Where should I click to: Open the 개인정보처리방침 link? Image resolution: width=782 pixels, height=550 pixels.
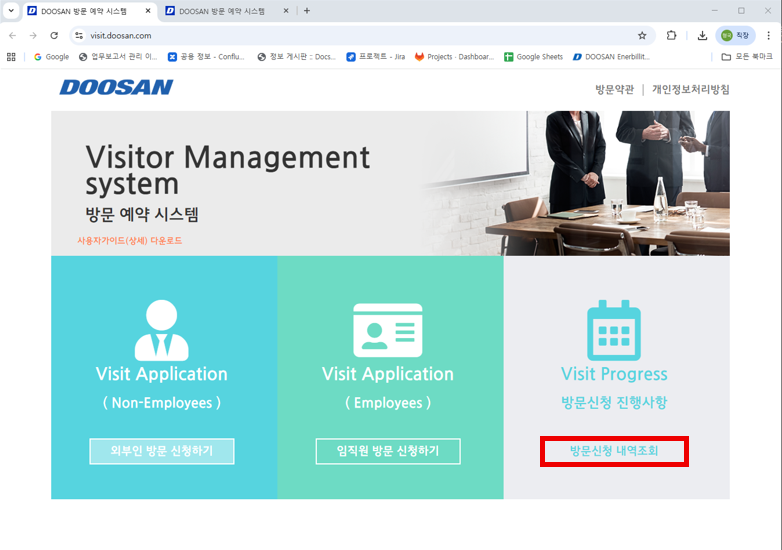pyautogui.click(x=690, y=89)
